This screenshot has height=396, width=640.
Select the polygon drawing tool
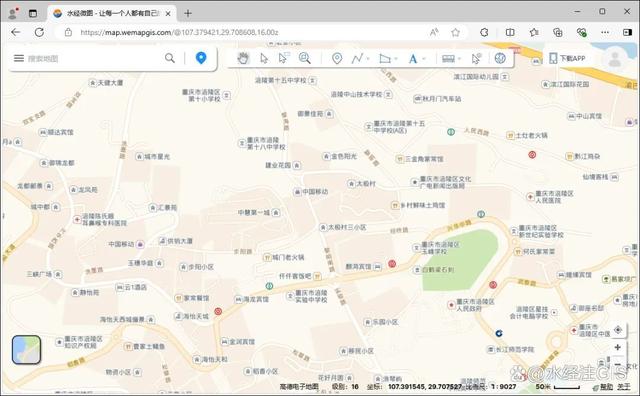tap(384, 58)
